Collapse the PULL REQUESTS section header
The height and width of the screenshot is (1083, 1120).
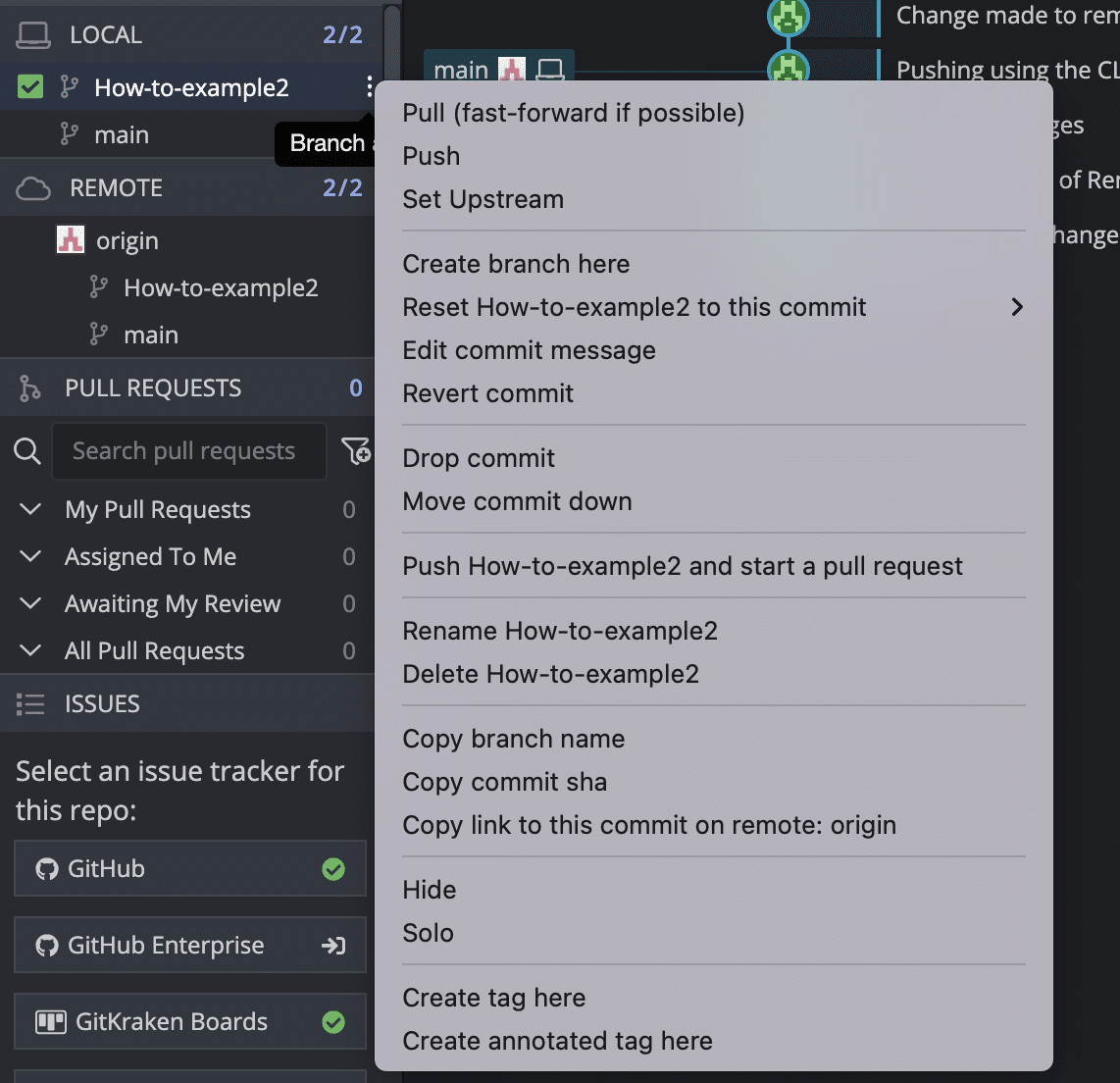187,387
